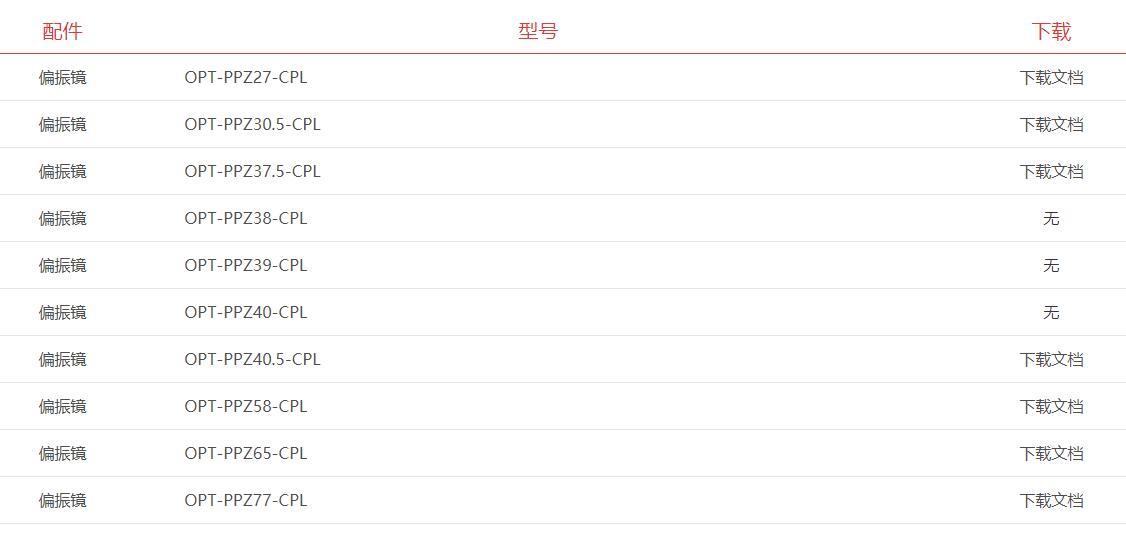Download document for OPT-PPZ27-CPL
Image resolution: width=1126 pixels, height=534 pixels.
pyautogui.click(x=1051, y=78)
